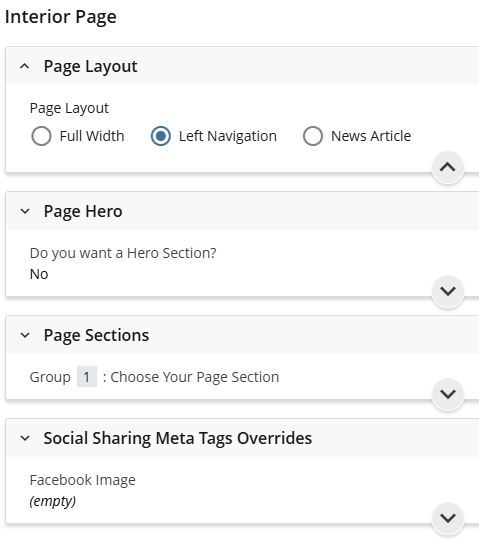The height and width of the screenshot is (551, 479).
Task: Click round down-arrow button in Page Sections panel
Action: [x=448, y=394]
